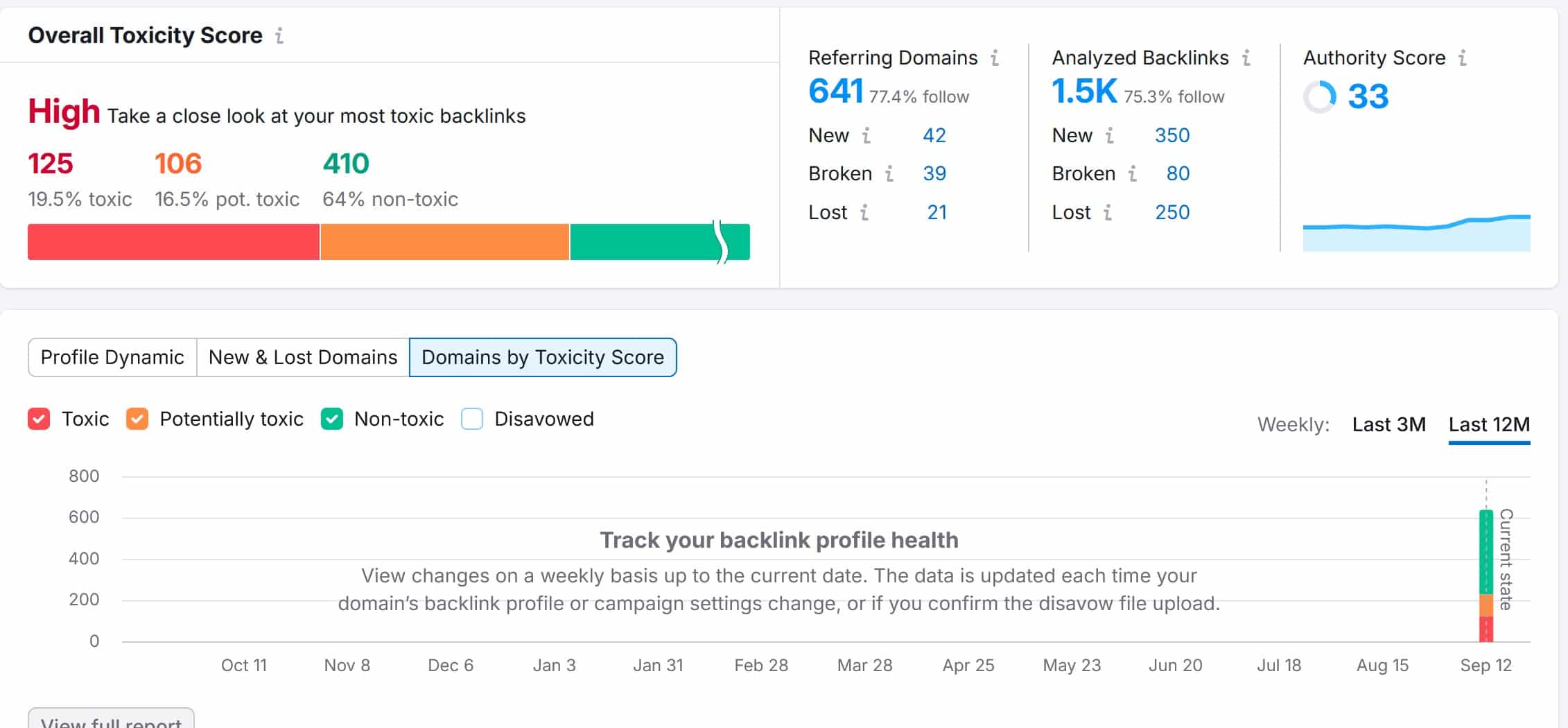1568x728 pixels.
Task: Click the 641 referring domains number
Action: pos(836,91)
